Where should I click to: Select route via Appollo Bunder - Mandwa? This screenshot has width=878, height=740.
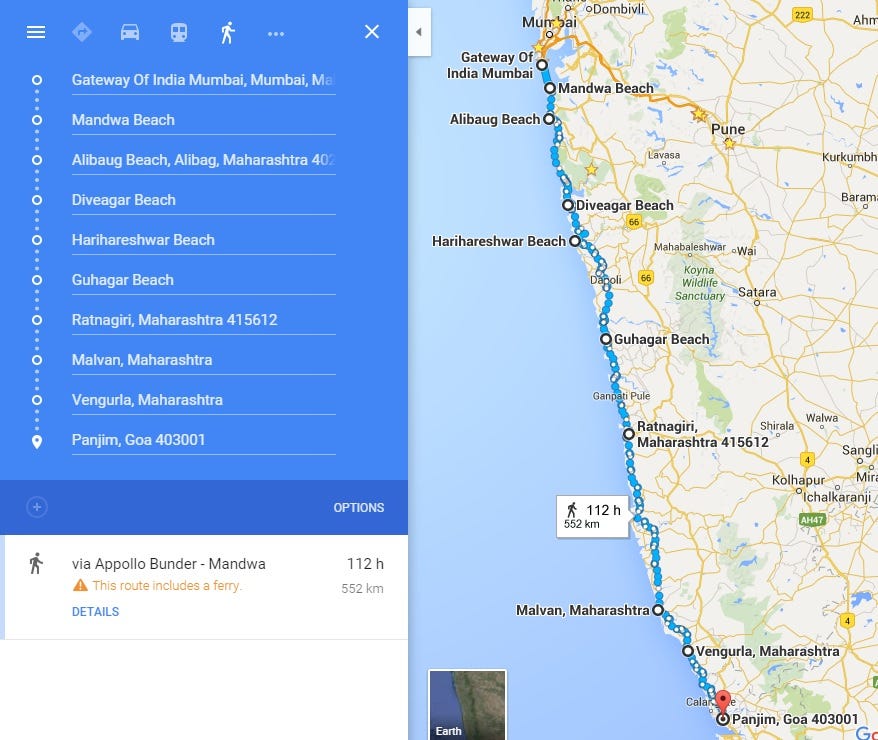tap(206, 587)
